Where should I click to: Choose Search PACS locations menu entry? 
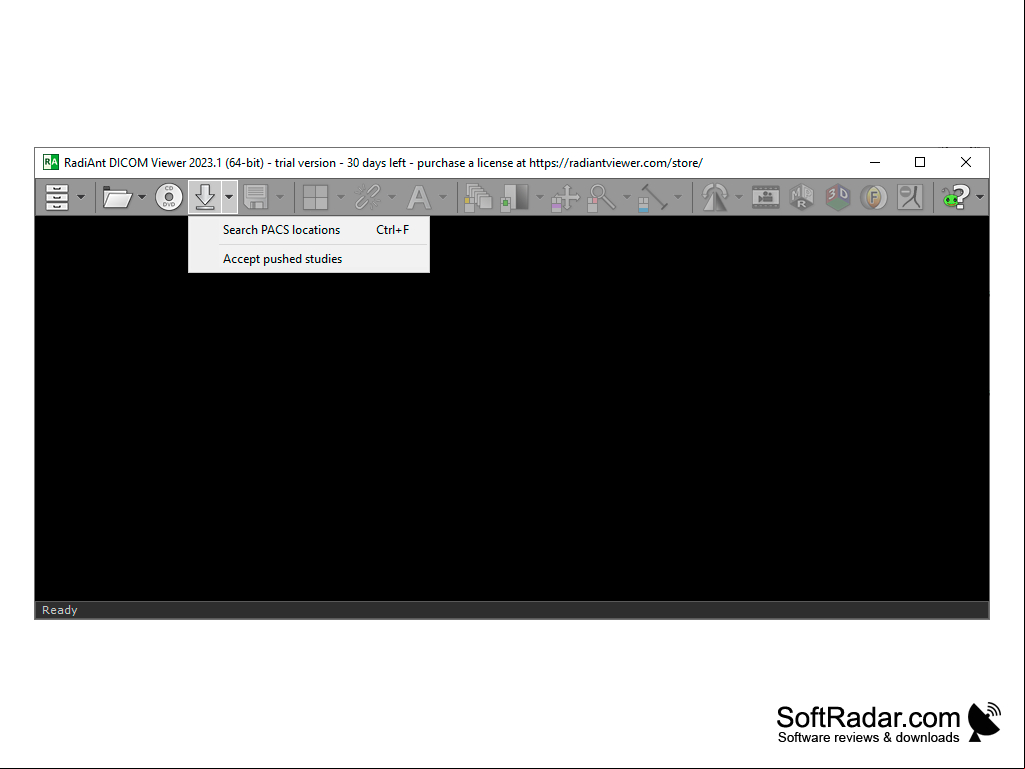pos(309,230)
